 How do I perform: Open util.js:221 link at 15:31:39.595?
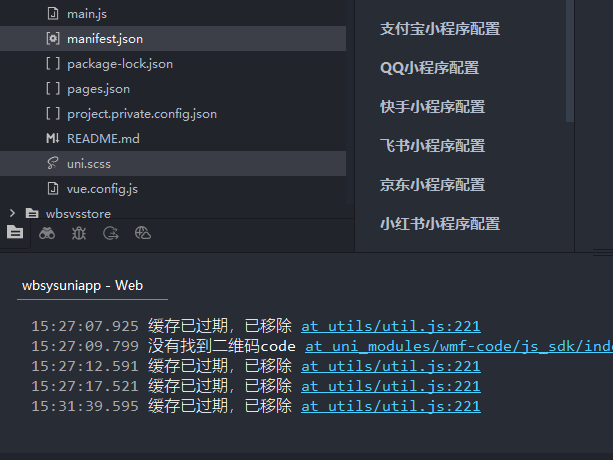391,406
